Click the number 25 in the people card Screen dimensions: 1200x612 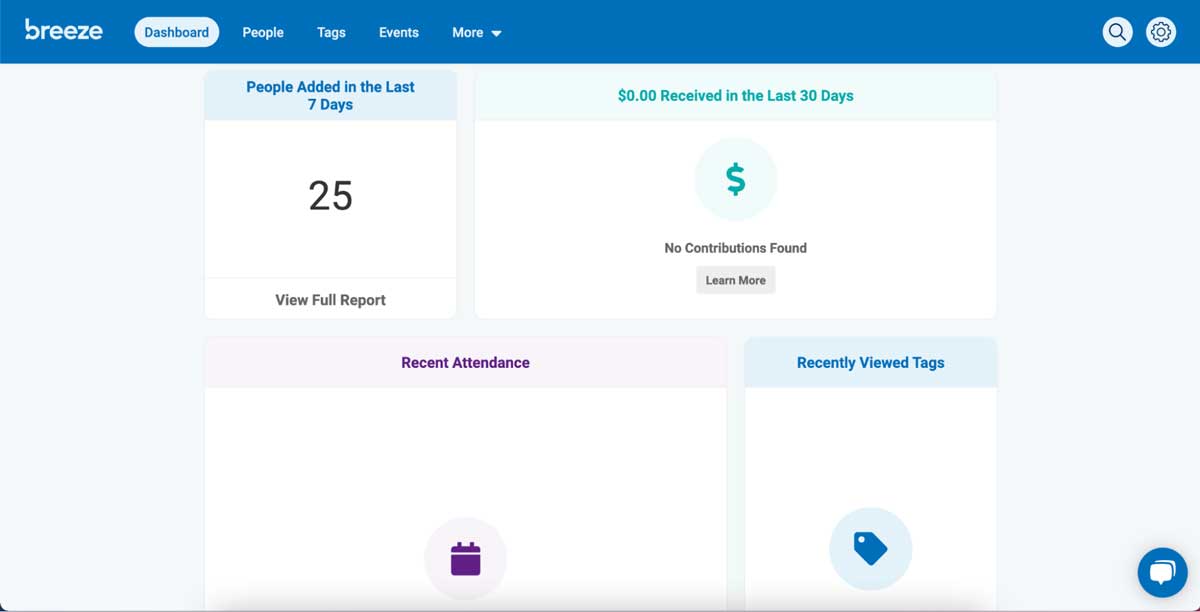point(330,197)
